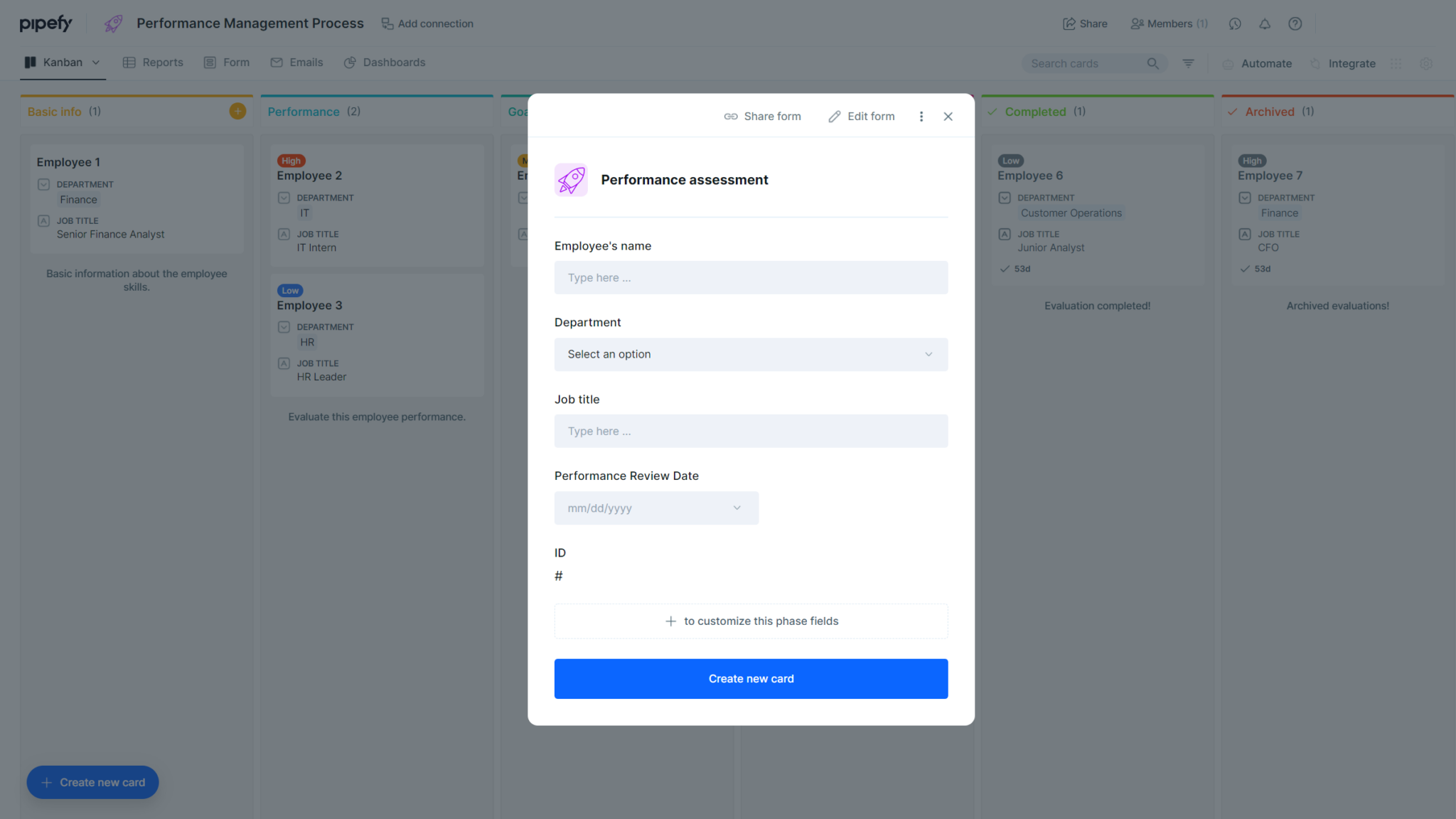Click the Pipefy logo
The height and width of the screenshot is (819, 1456).
pos(45,23)
